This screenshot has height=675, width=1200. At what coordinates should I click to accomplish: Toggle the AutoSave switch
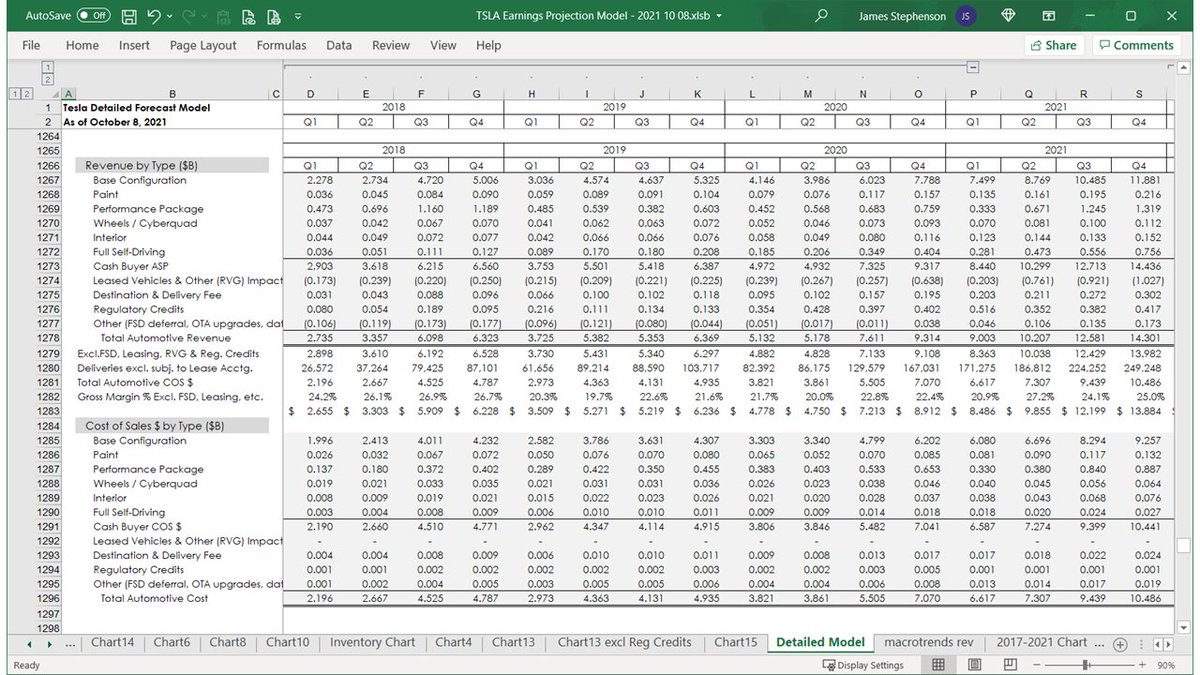94,16
